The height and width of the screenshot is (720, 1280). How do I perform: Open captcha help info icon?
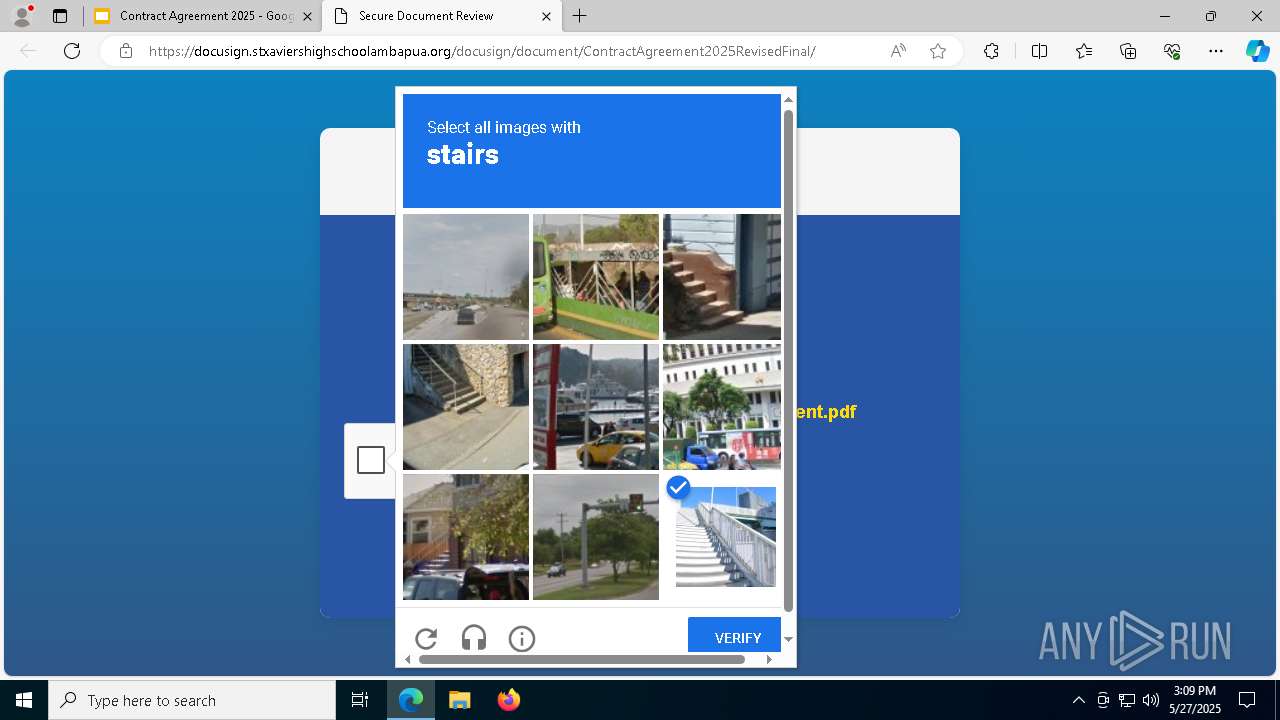pos(522,639)
